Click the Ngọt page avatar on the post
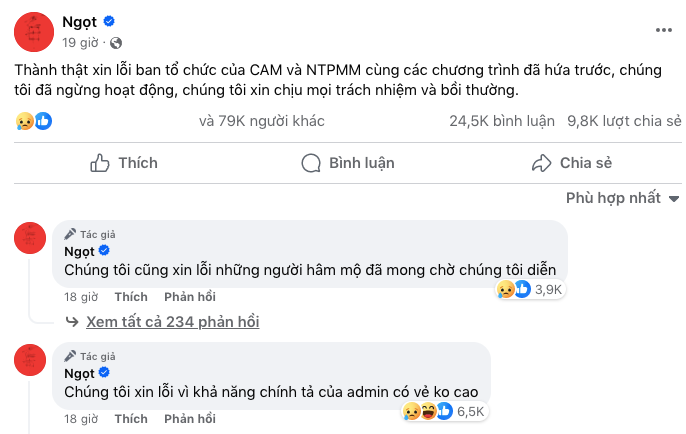This screenshot has width=686, height=434. (x=34, y=32)
